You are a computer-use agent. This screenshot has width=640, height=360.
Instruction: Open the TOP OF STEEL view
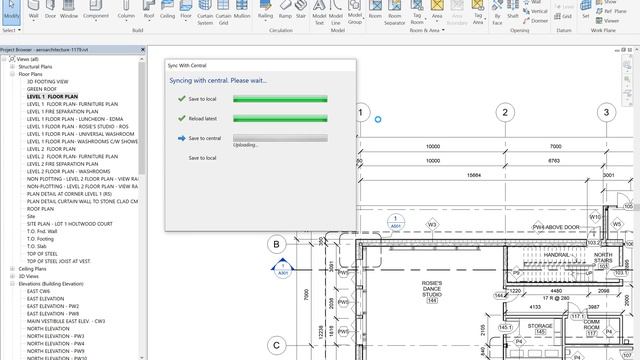[42, 254]
